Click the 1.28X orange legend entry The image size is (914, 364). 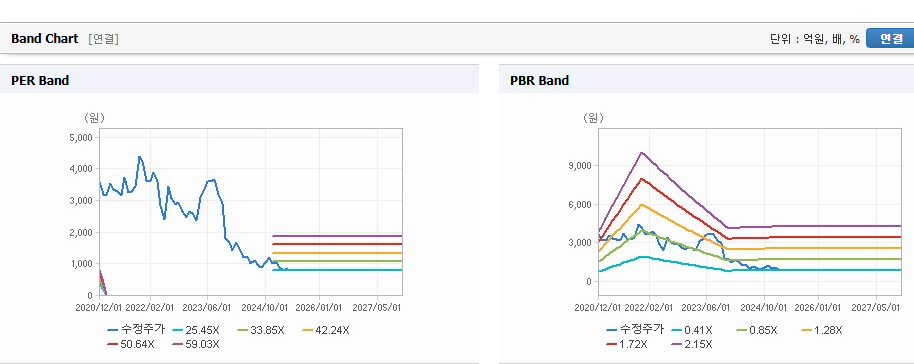822,330
